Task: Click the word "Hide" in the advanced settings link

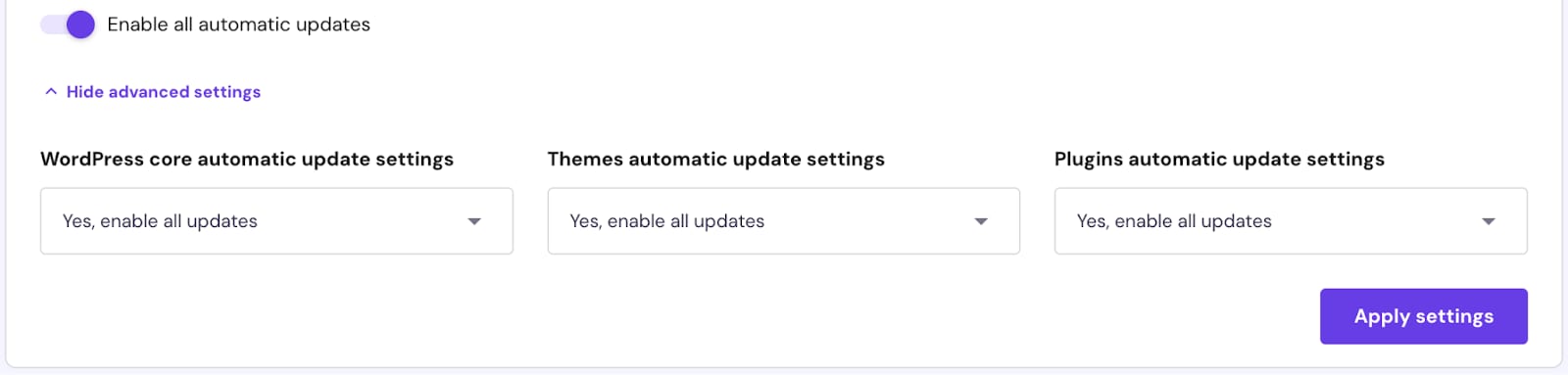Action: [x=85, y=92]
